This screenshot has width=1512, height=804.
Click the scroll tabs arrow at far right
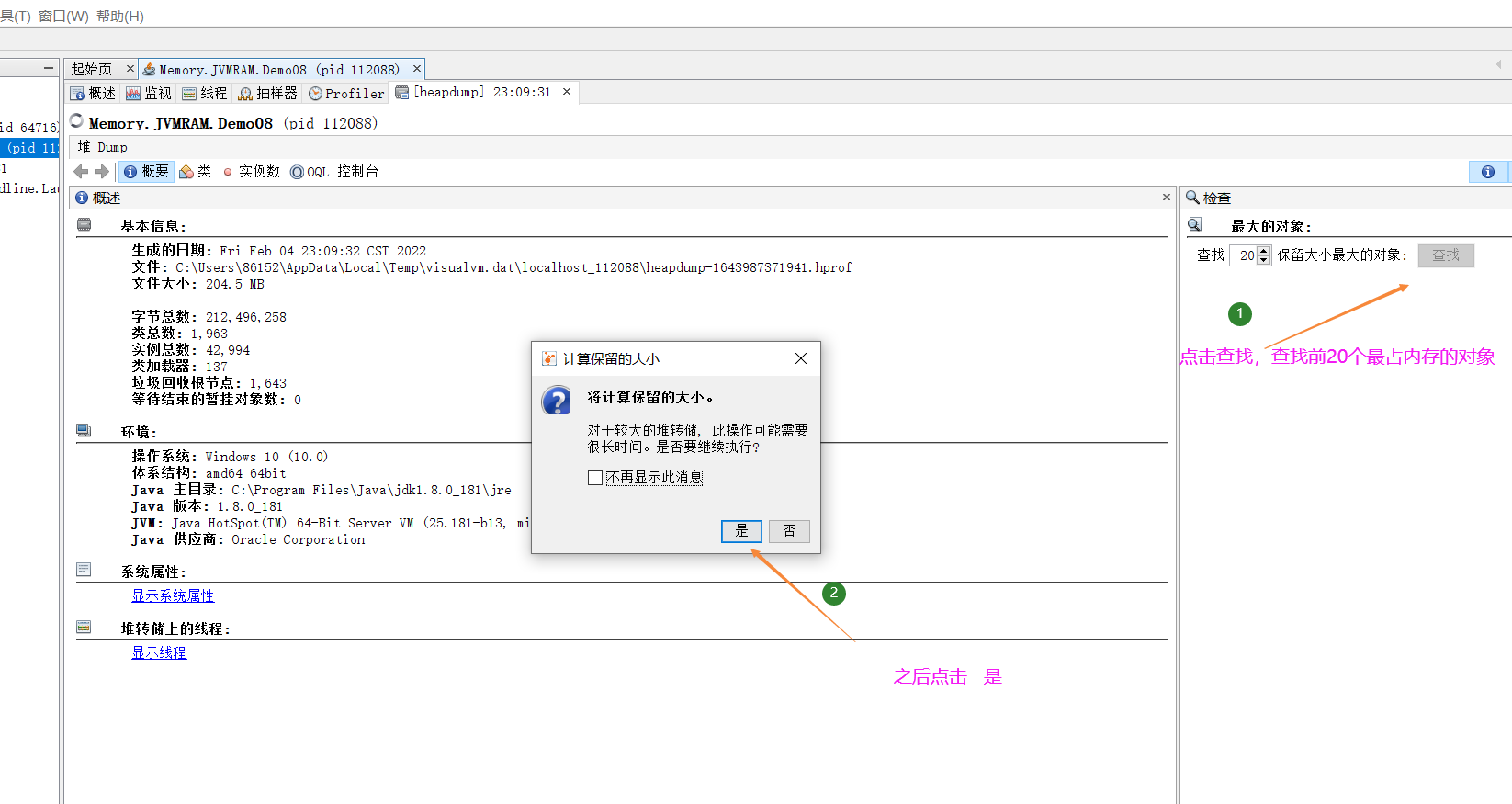[1498, 64]
